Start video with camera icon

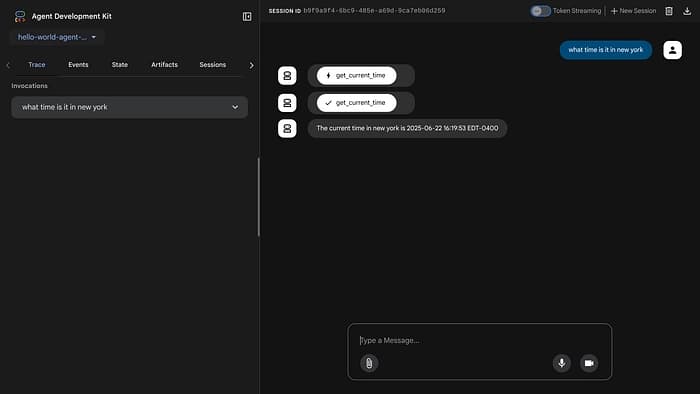[589, 363]
